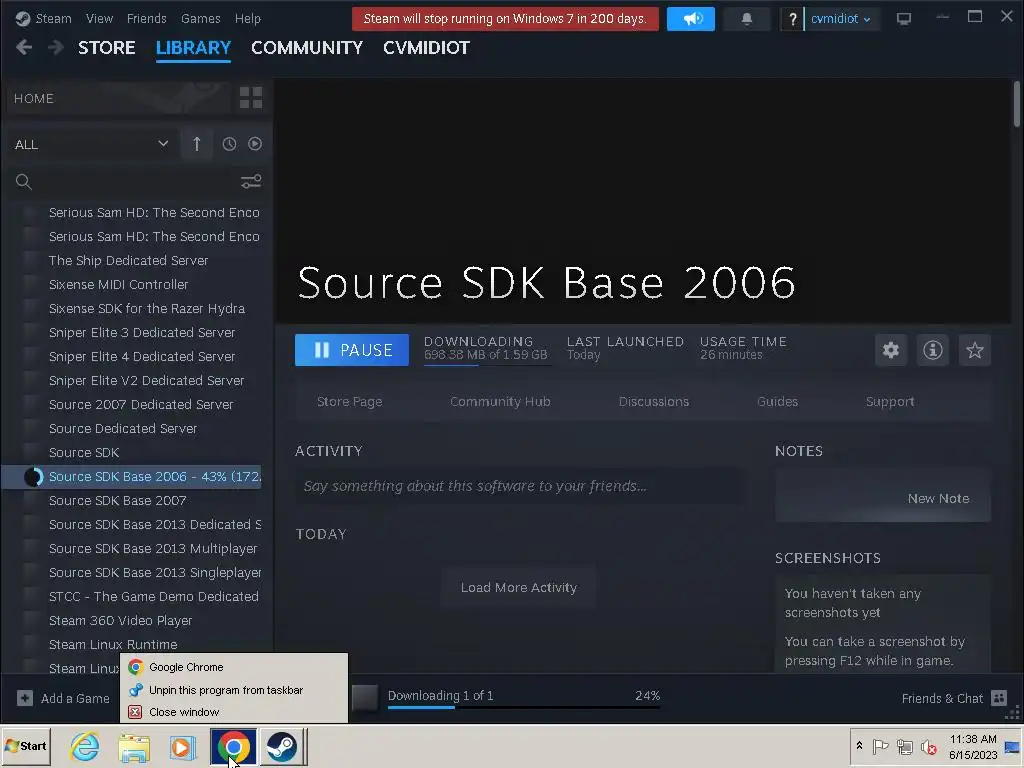The width and height of the screenshot is (1024, 768).
Task: Open the Discussions link
Action: tap(654, 402)
